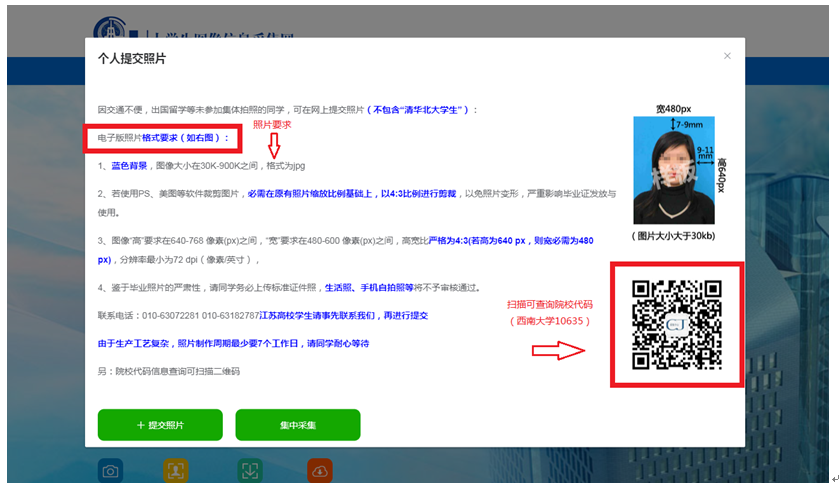Click the sample ID photo image
839x487 pixels.
point(674,170)
